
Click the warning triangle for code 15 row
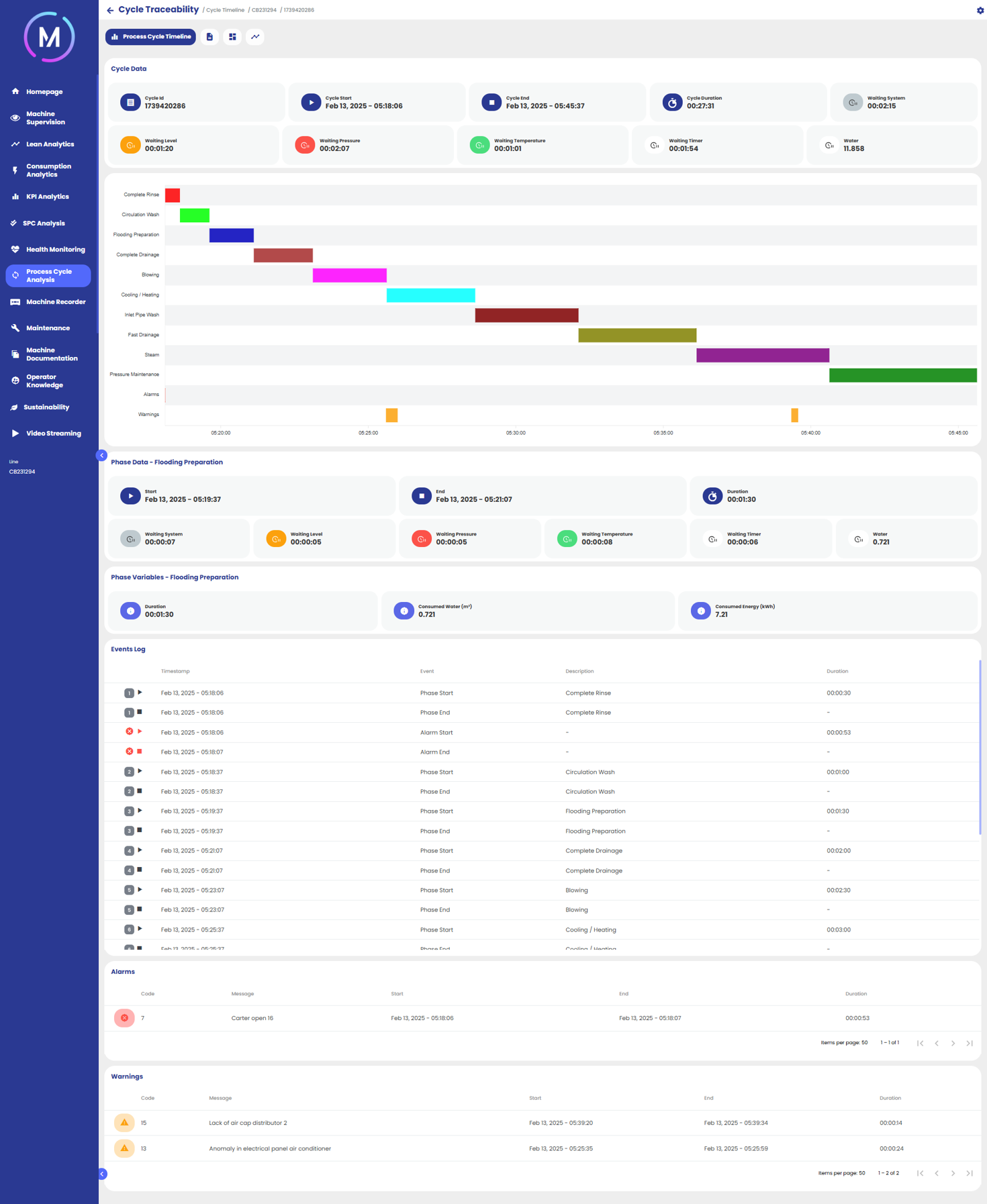pyautogui.click(x=124, y=1123)
